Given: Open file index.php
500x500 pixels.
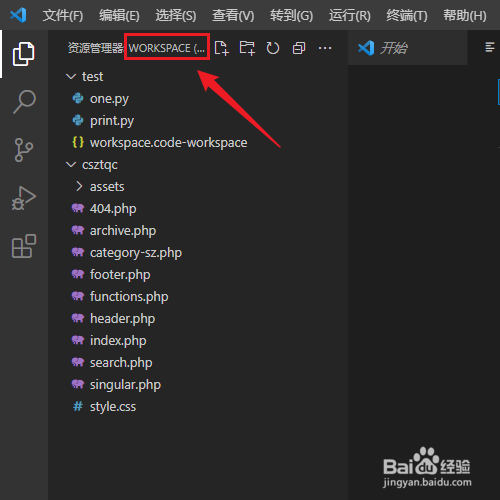Looking at the screenshot, I should [118, 341].
